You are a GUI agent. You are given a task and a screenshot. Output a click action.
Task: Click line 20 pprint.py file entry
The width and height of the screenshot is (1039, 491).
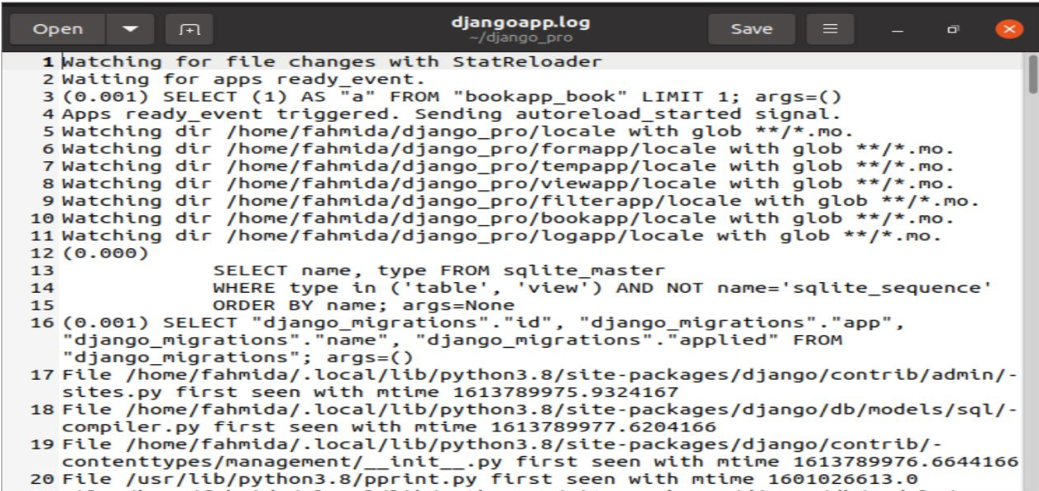click(490, 478)
